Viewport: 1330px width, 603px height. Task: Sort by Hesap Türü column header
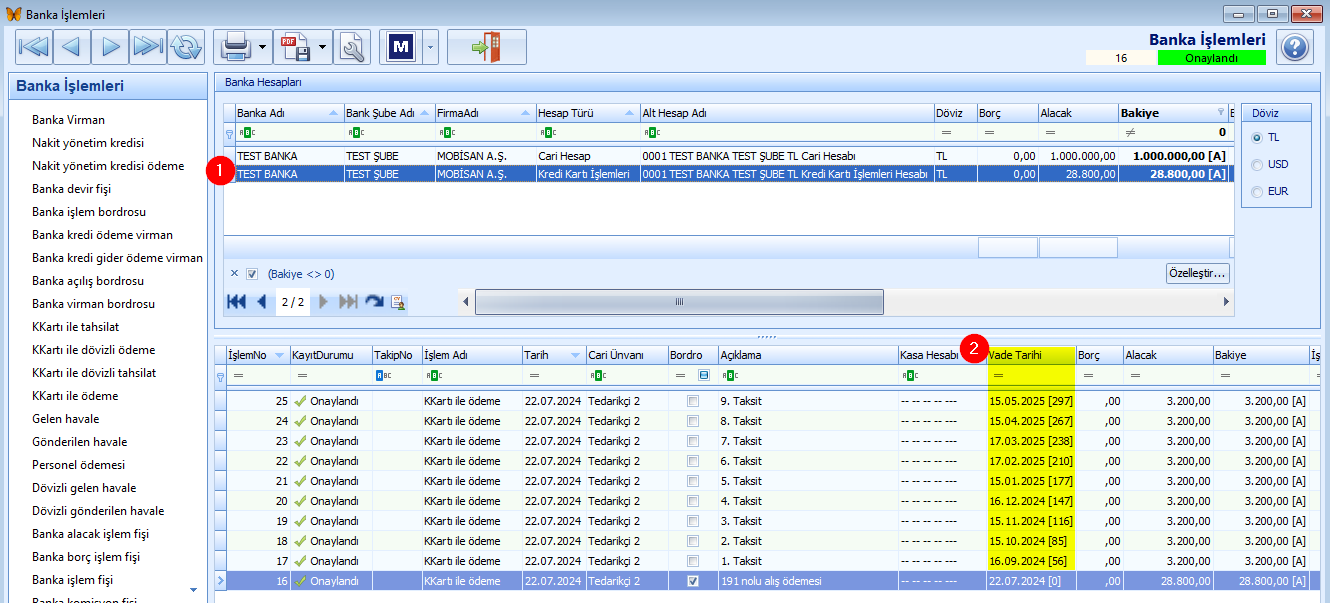coord(588,113)
